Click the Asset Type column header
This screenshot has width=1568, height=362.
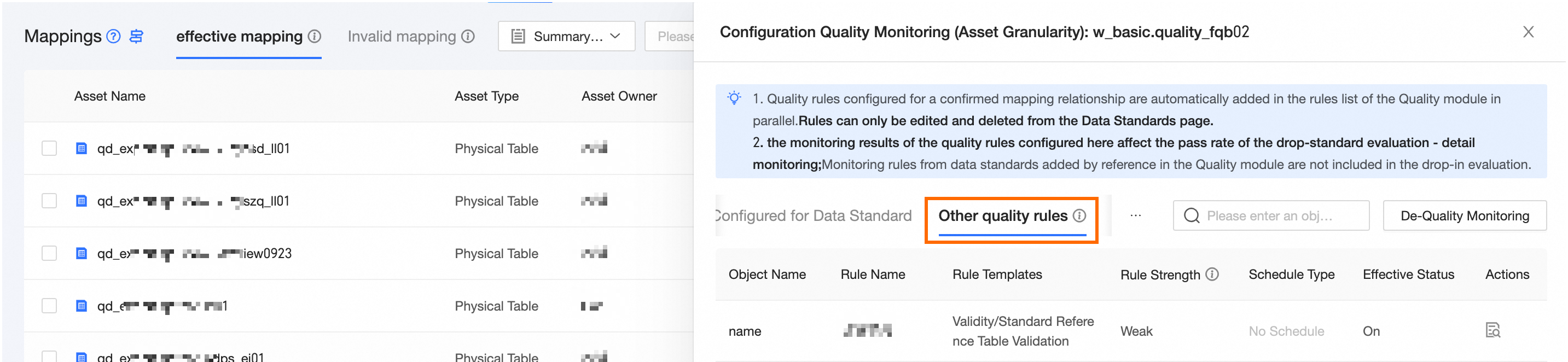pos(486,96)
